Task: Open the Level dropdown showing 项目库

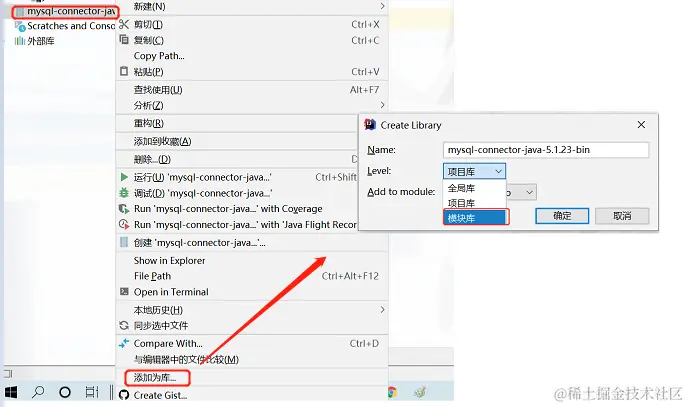Action: coord(474,171)
